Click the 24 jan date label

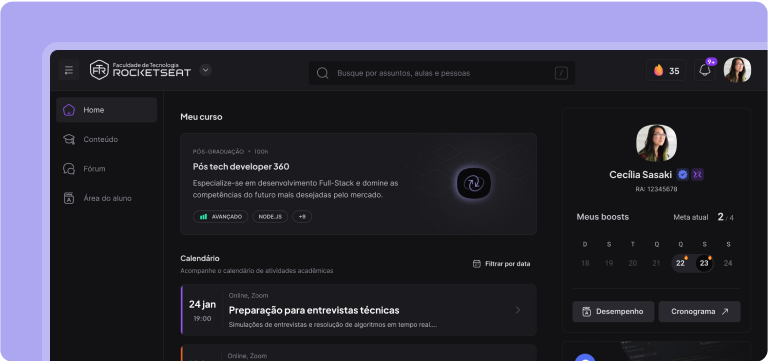[202, 304]
